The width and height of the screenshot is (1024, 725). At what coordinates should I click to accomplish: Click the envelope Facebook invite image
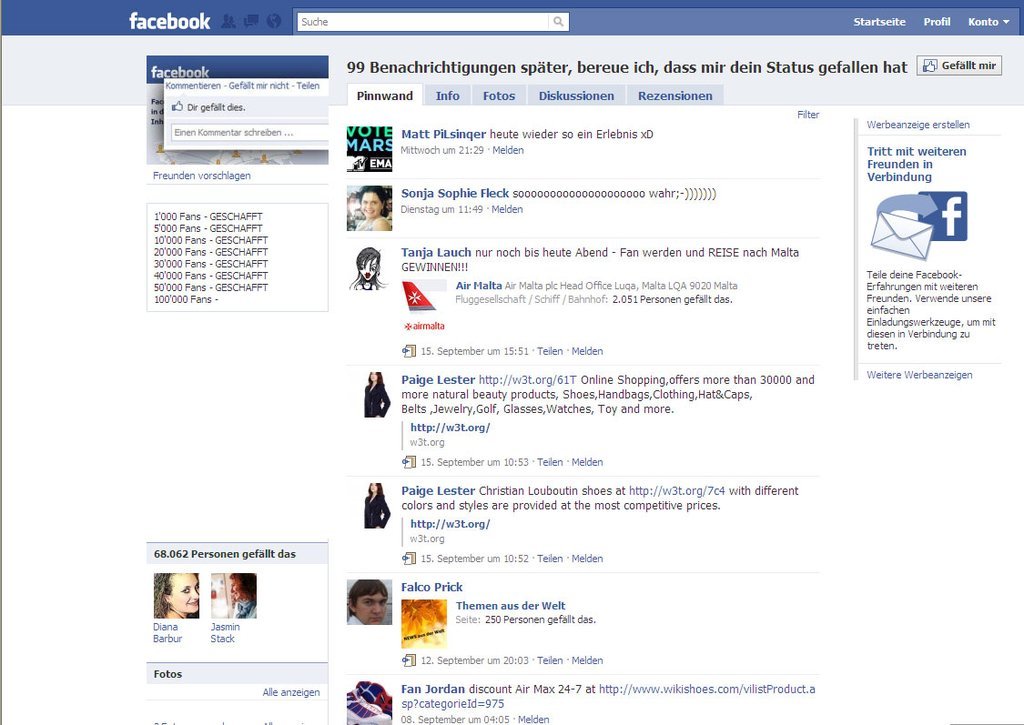(x=919, y=226)
